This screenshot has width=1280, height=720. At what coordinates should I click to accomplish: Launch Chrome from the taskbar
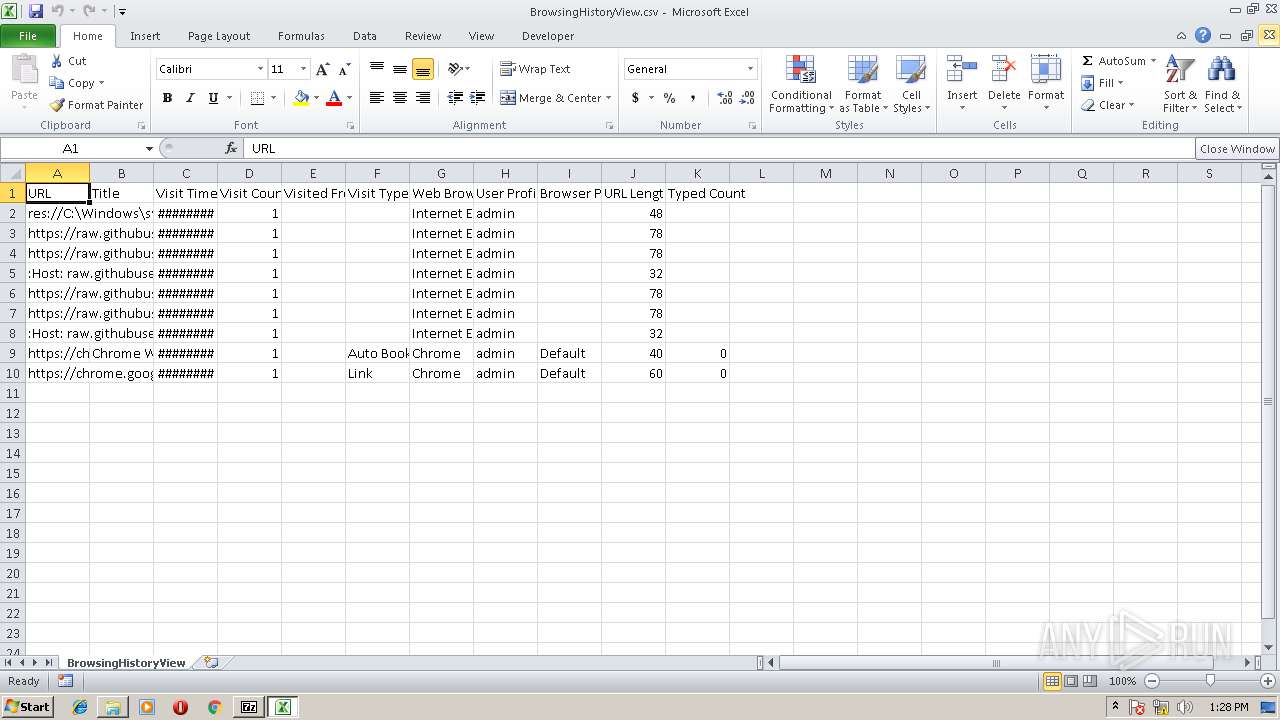click(x=214, y=706)
